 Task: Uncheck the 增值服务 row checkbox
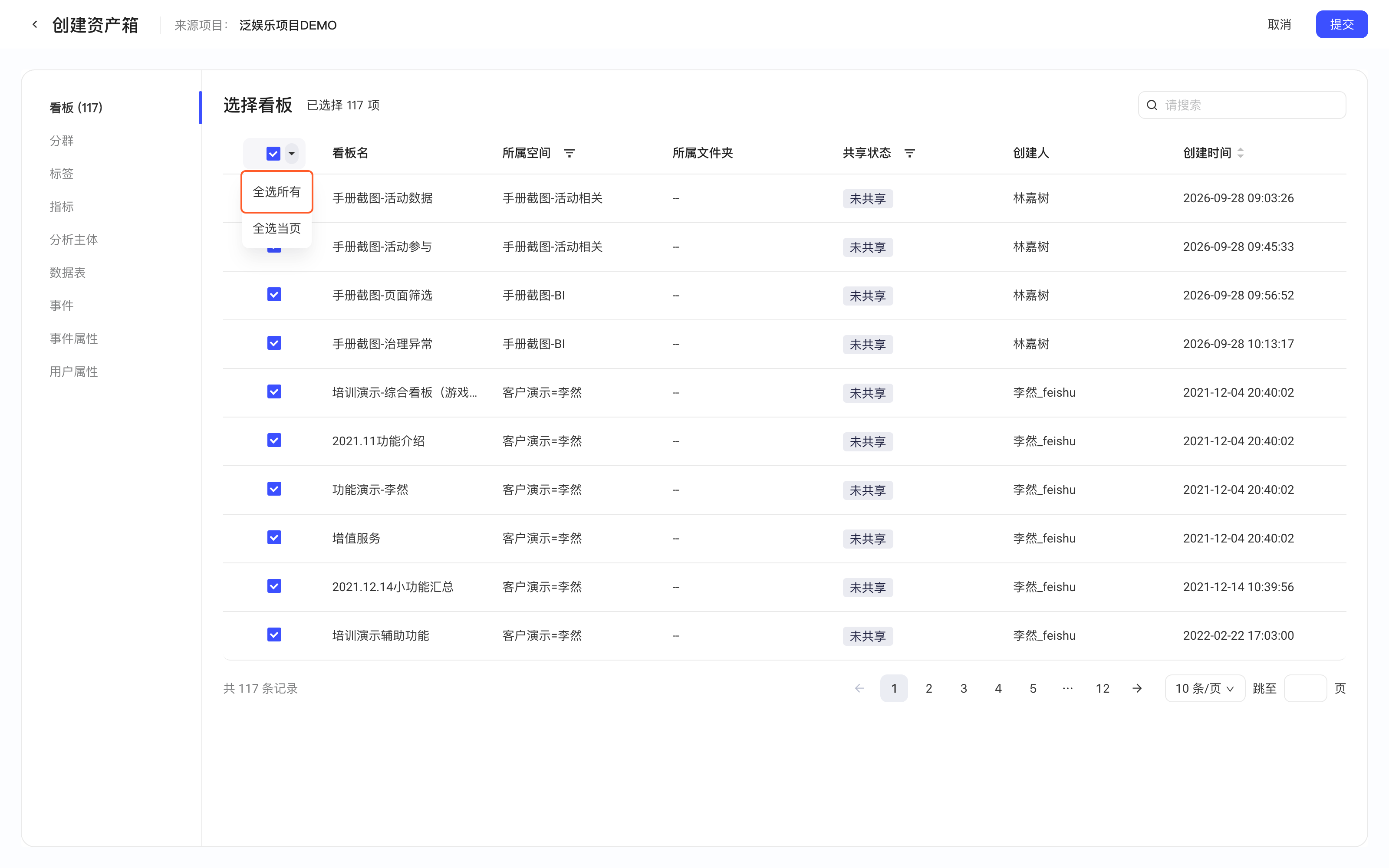274,538
